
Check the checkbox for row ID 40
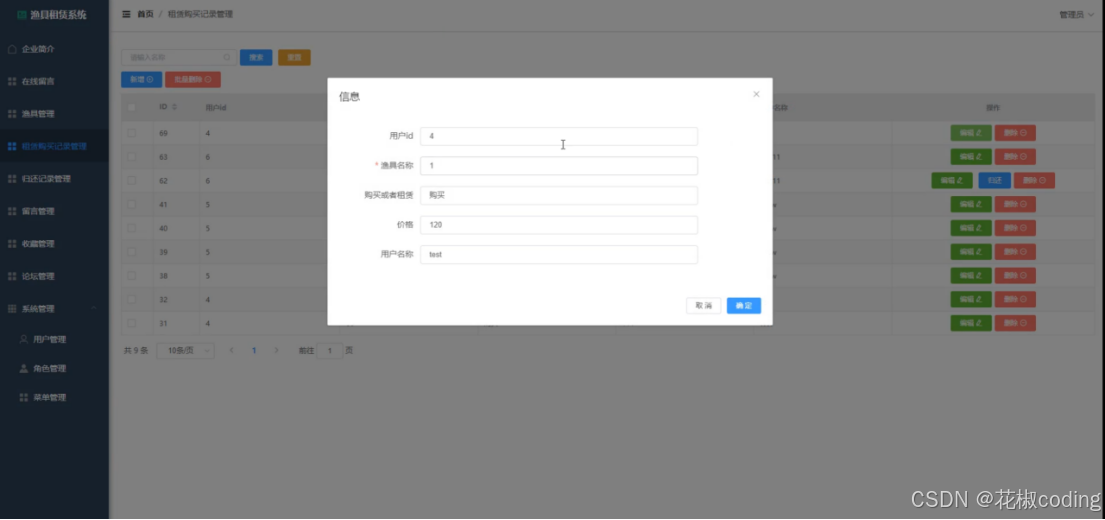132,228
